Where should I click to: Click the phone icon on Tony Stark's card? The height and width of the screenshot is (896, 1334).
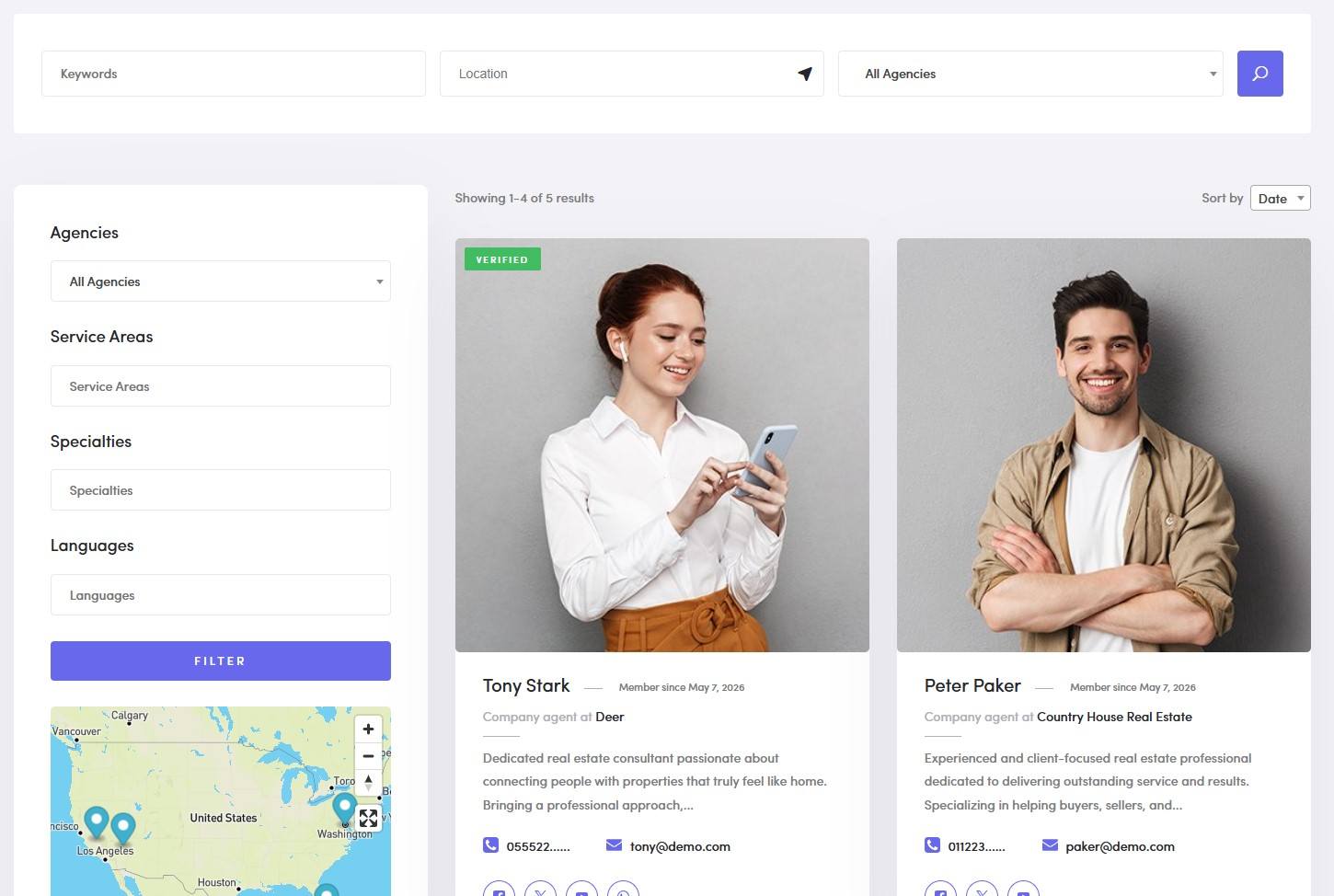490,844
